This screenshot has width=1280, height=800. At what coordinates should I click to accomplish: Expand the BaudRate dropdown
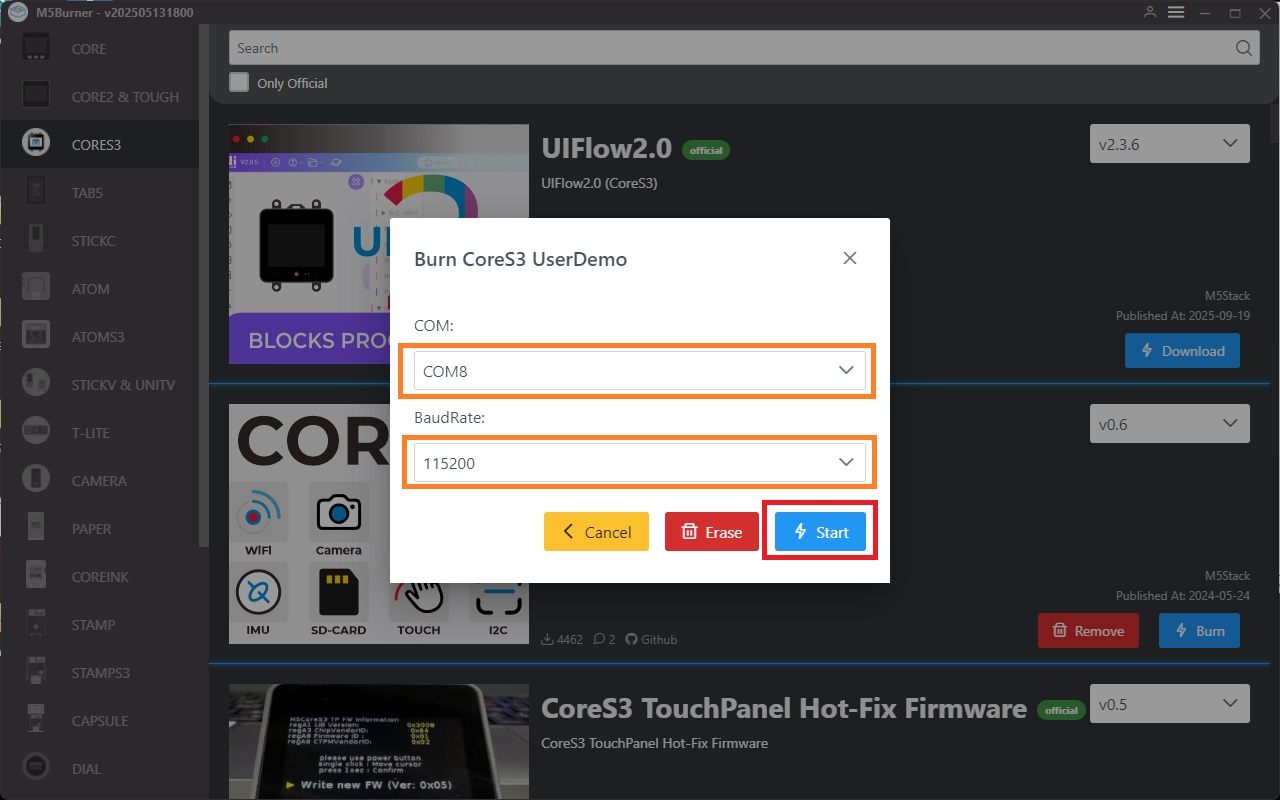coord(639,462)
